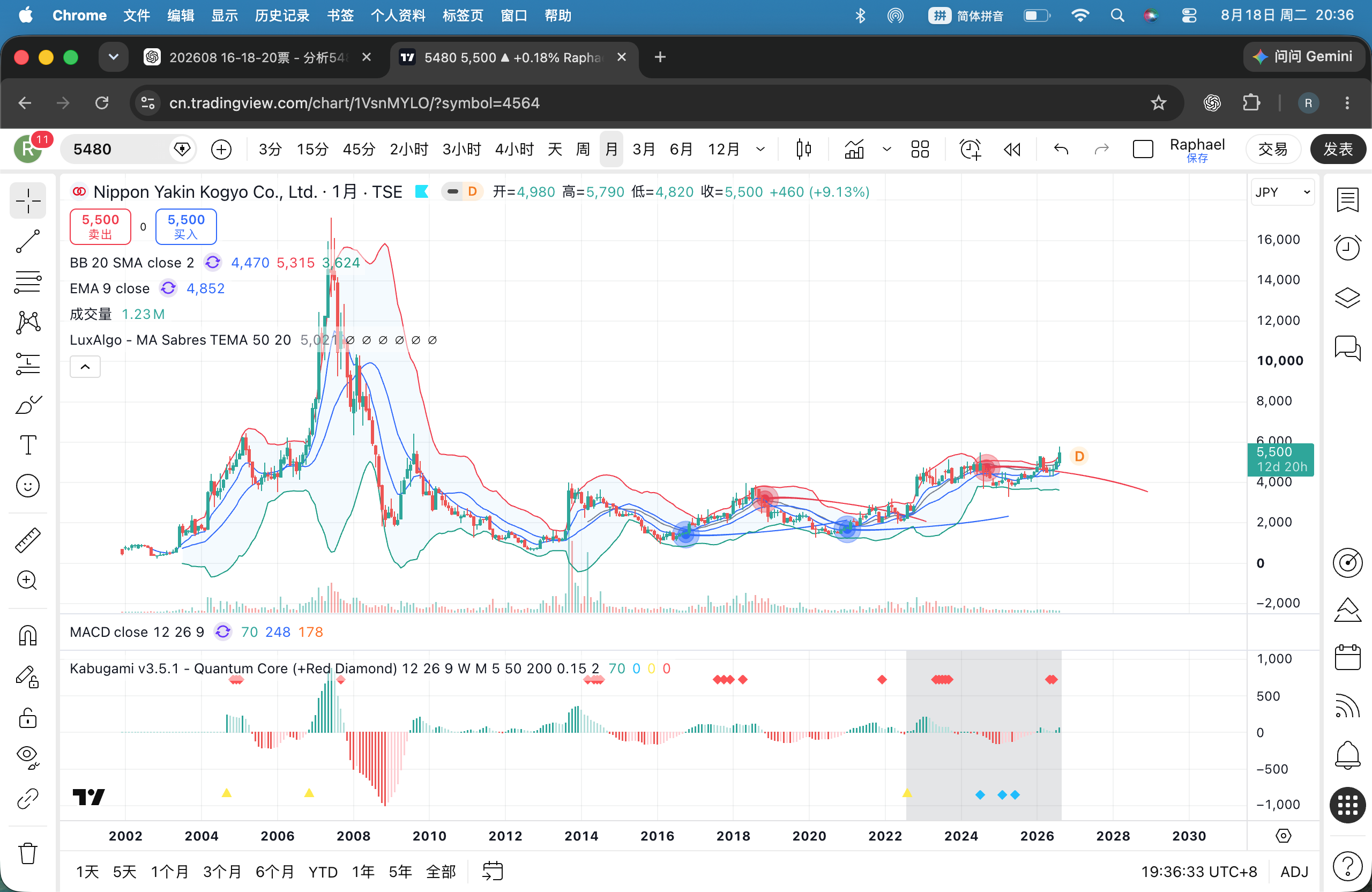1372x892 pixels.
Task: Toggle the fullscreen layout checkbox square
Action: pyautogui.click(x=1143, y=150)
